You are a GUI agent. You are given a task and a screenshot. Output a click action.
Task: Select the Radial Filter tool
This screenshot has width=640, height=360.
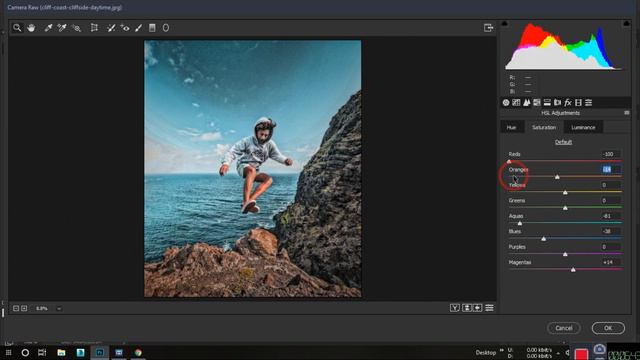click(x=166, y=28)
